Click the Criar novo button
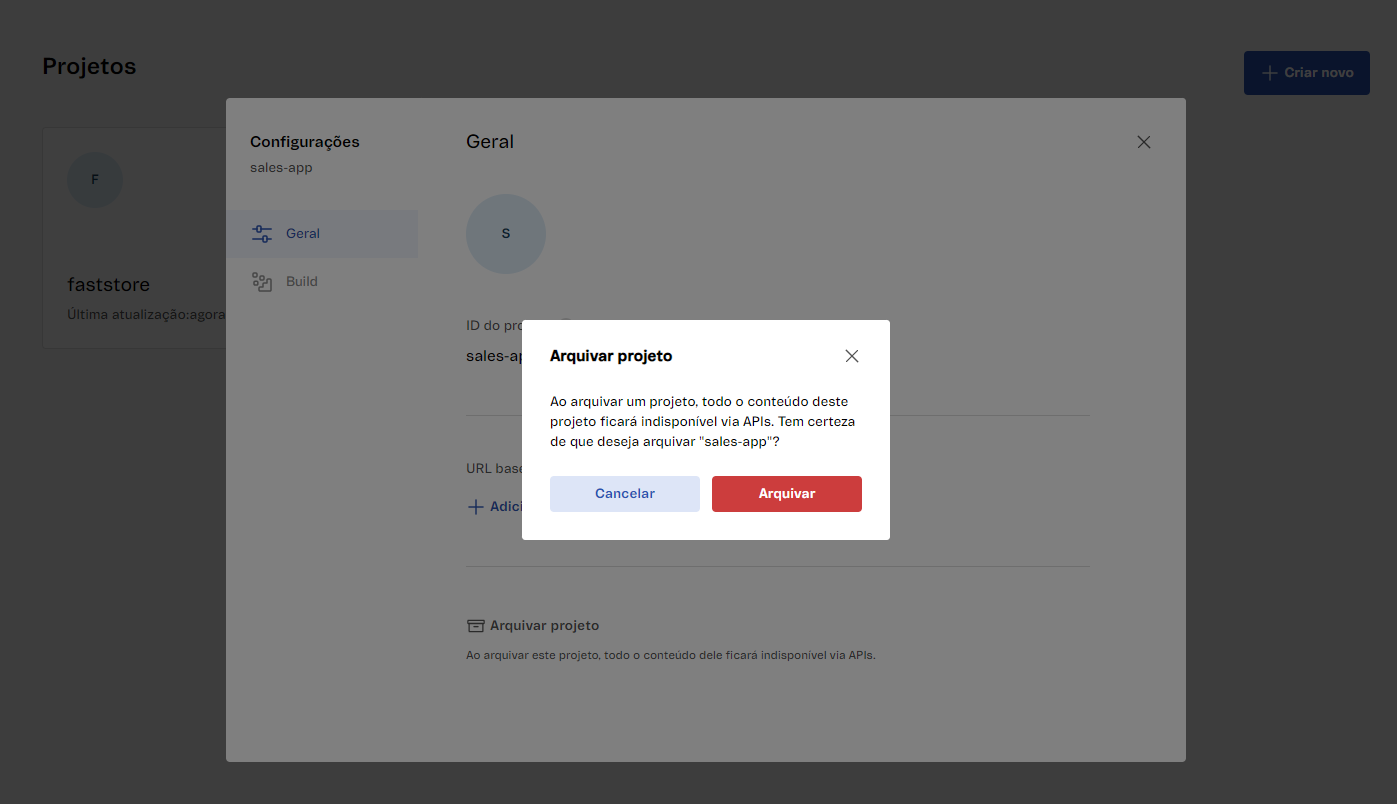 pyautogui.click(x=1306, y=73)
